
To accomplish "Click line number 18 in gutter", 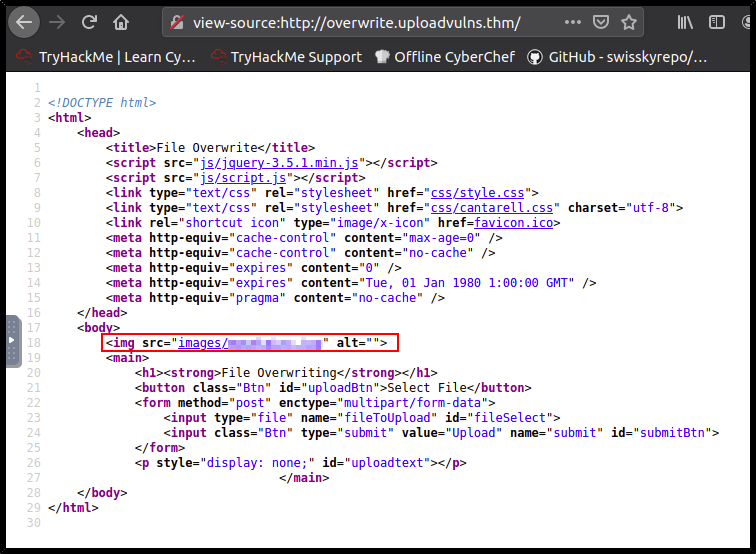I will pos(34,343).
